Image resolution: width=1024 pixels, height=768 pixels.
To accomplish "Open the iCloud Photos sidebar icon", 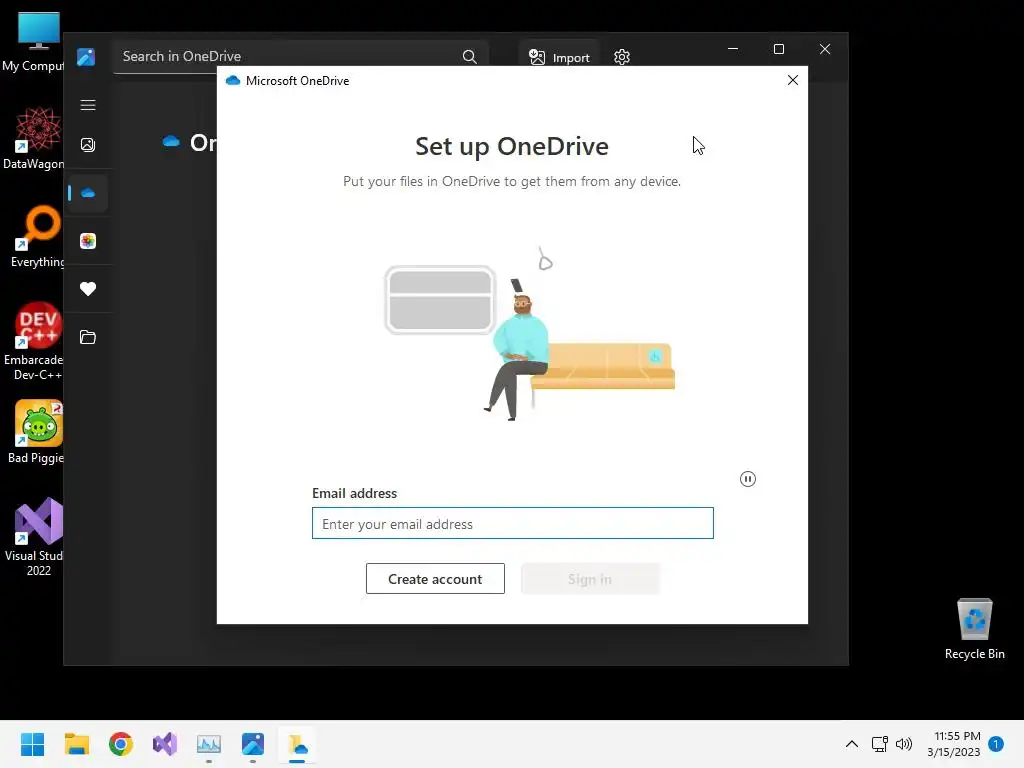I will point(88,241).
